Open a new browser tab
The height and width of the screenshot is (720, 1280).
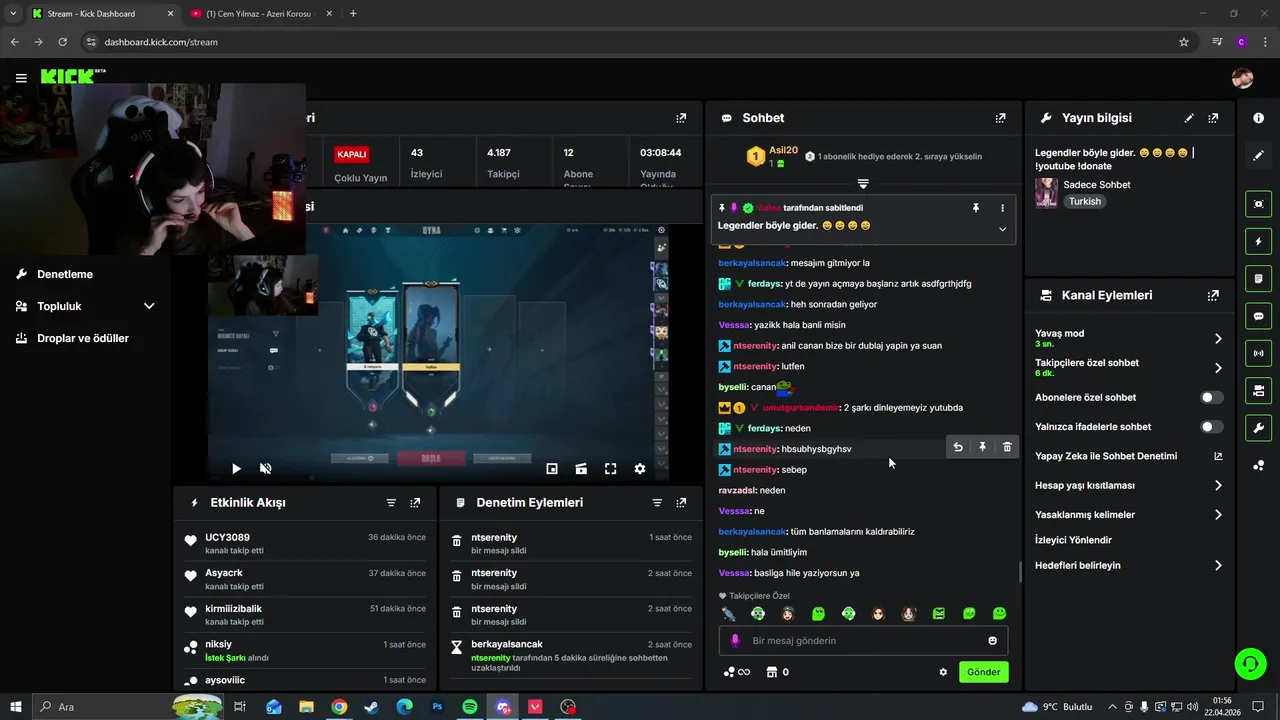pos(353,14)
